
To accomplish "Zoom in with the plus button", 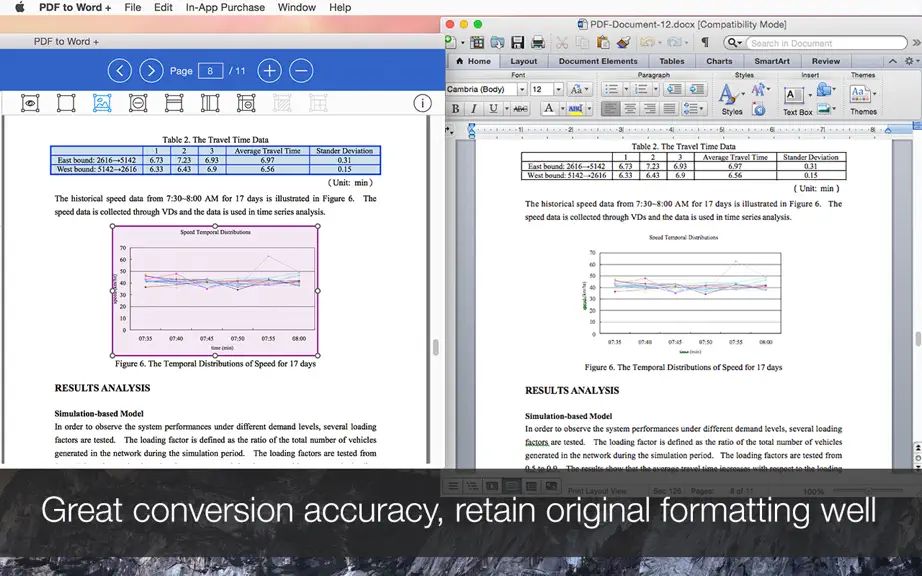I will point(269,71).
